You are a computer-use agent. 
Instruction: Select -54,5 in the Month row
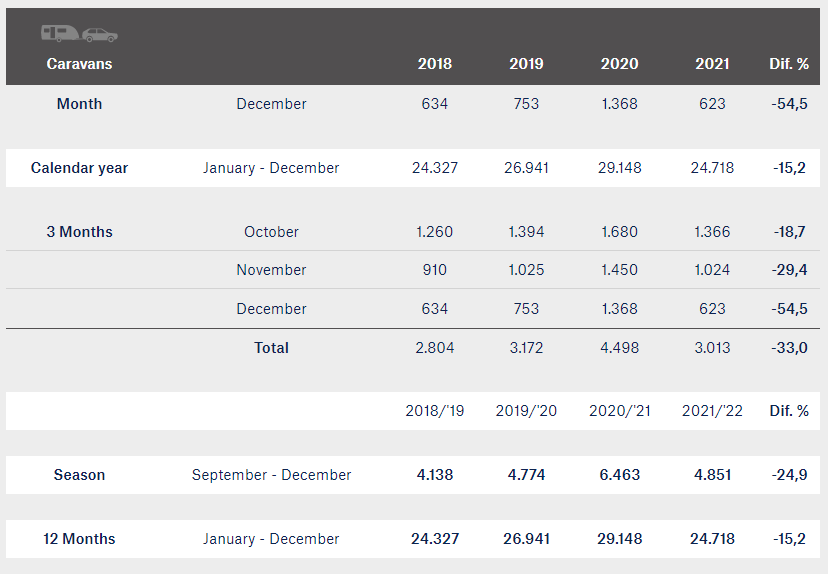pos(789,103)
